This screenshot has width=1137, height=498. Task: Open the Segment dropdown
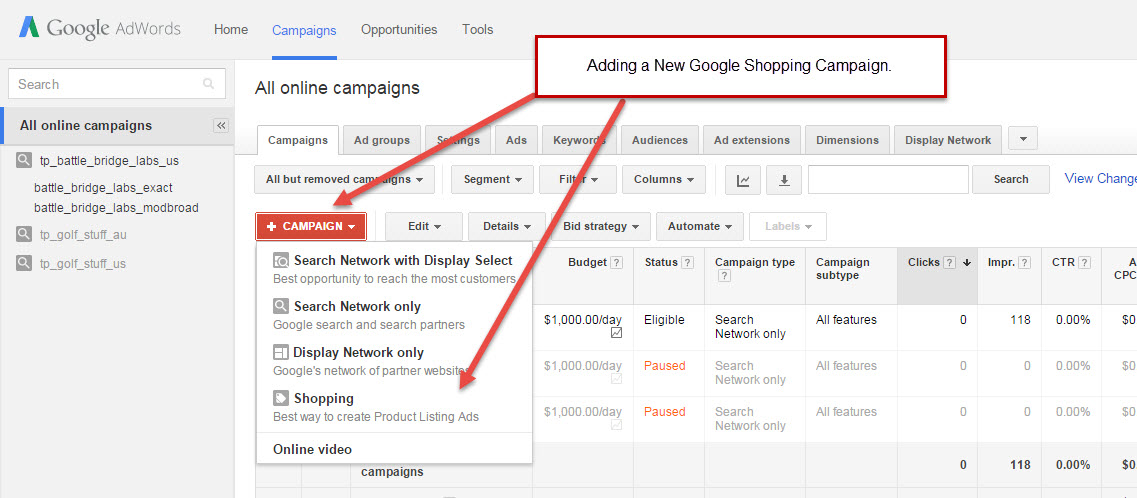492,179
